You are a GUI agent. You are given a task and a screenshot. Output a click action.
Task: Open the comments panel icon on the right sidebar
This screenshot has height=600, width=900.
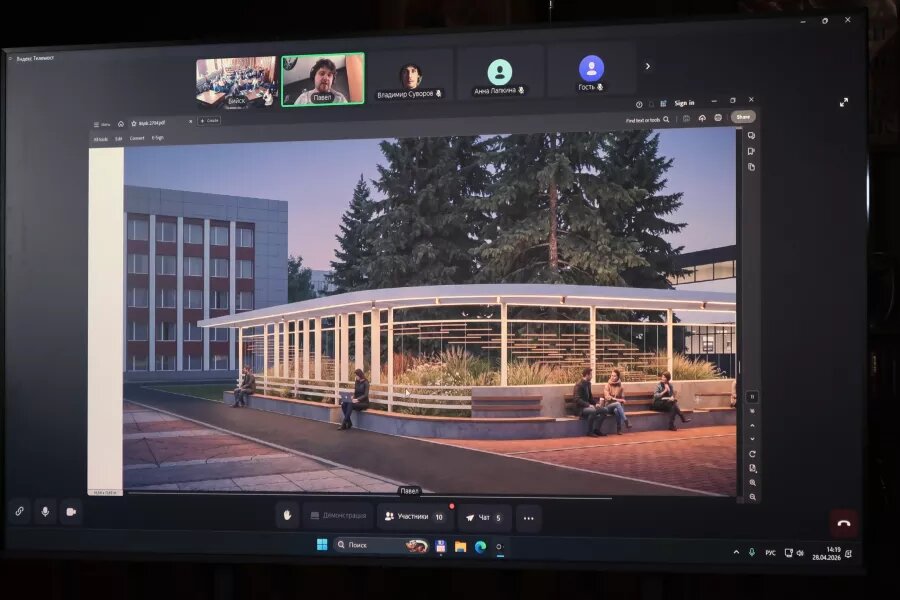tap(751, 136)
